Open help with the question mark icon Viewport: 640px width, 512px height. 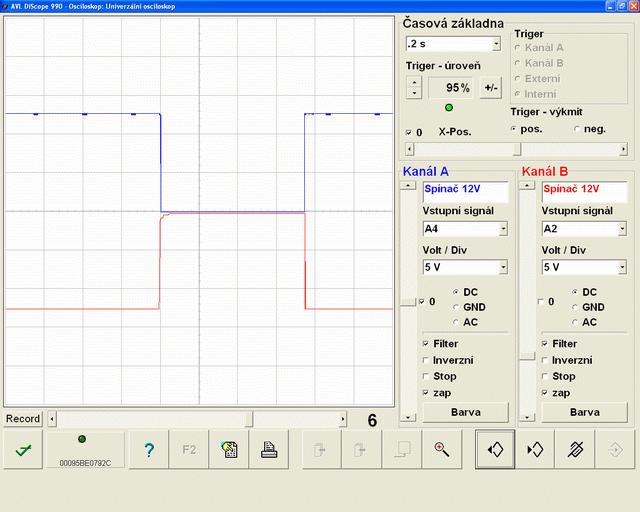149,450
